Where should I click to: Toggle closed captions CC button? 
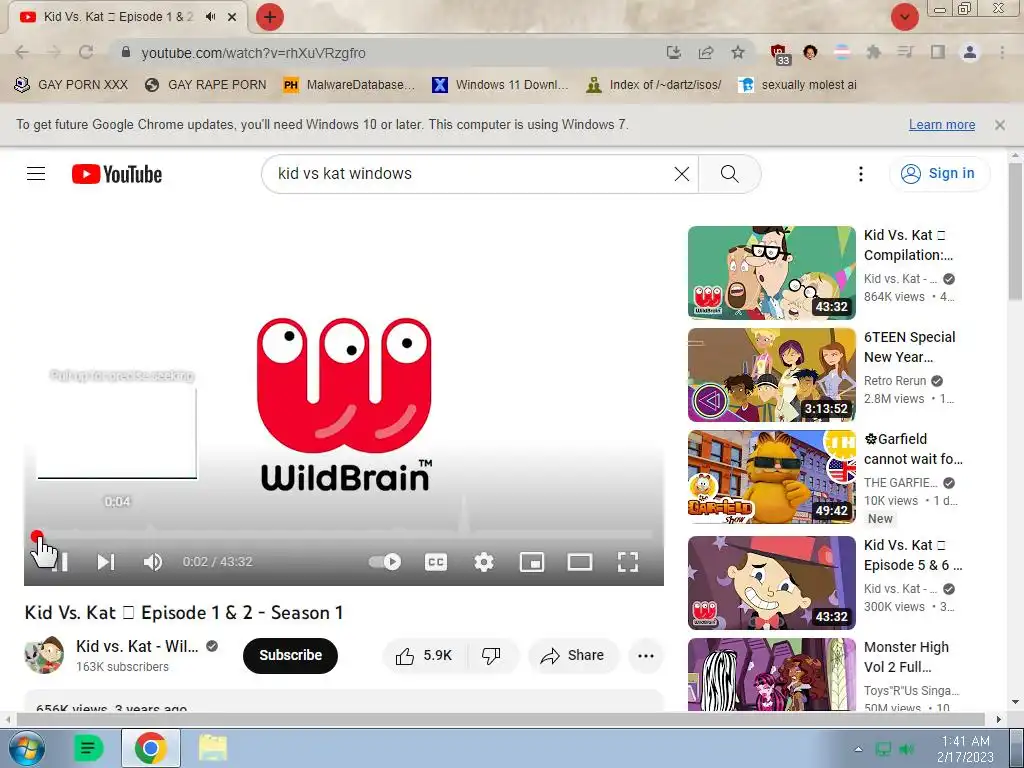tap(436, 562)
